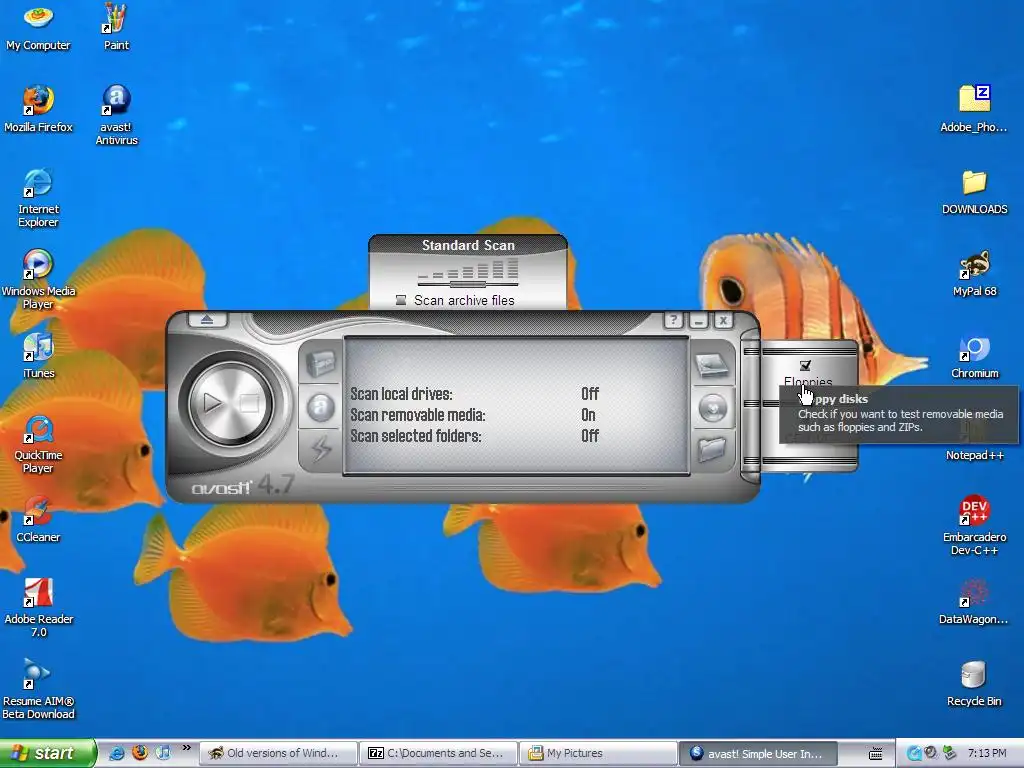Click the avast 'a' resident protection icon
The width and height of the screenshot is (1024, 768).
320,407
